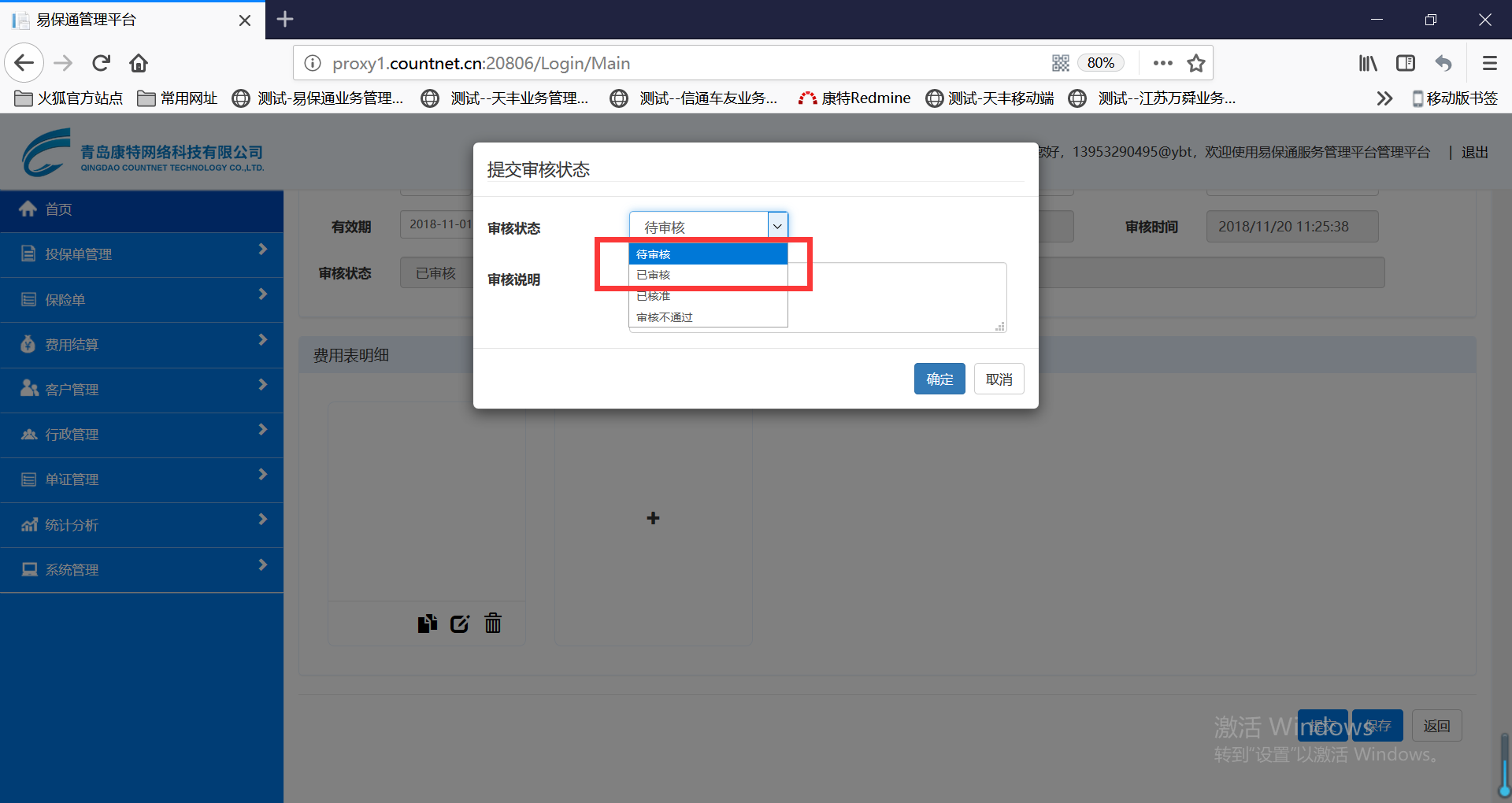Select 待审核 option

tap(708, 254)
